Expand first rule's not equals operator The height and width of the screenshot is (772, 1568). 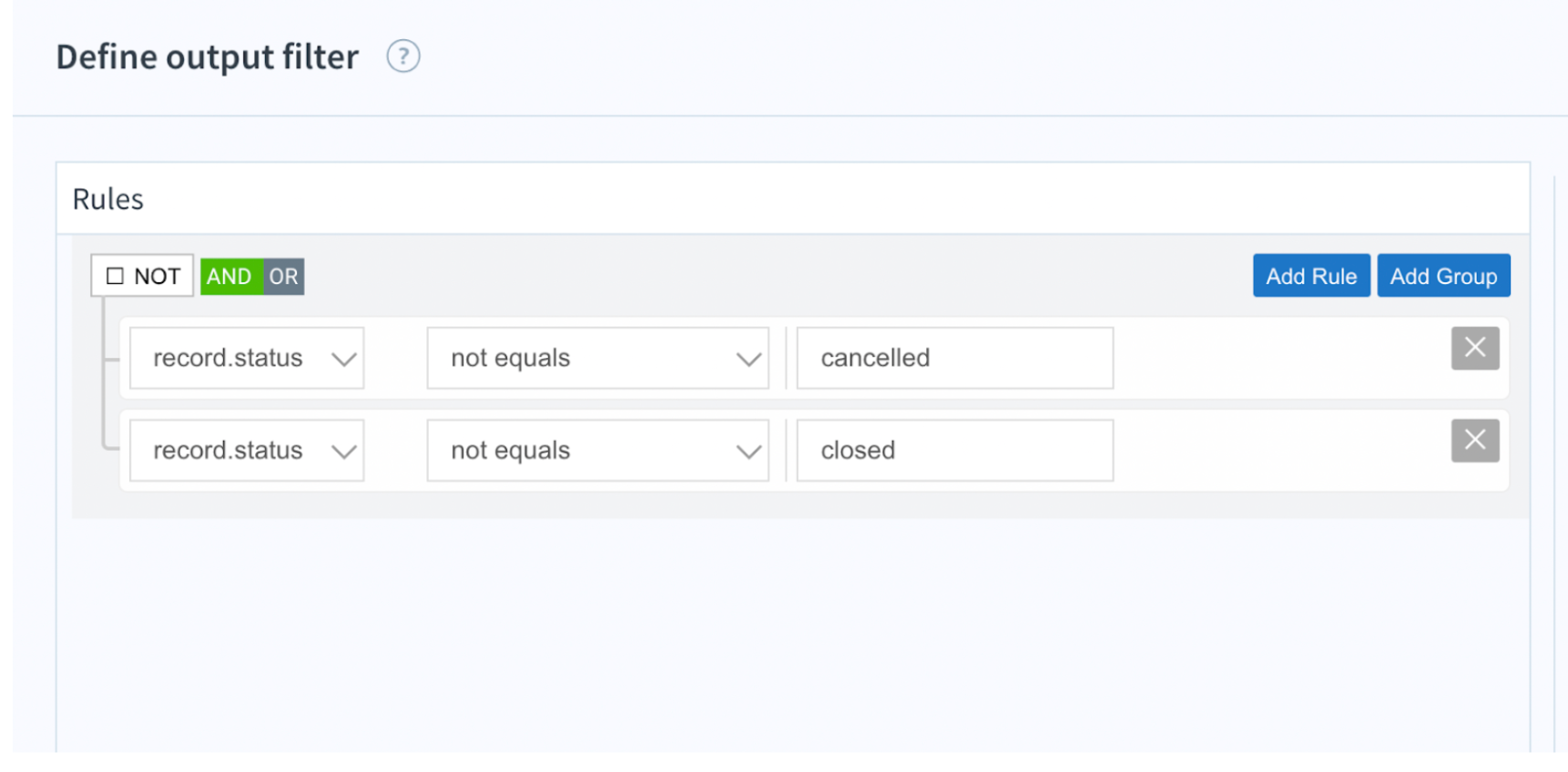coord(597,358)
